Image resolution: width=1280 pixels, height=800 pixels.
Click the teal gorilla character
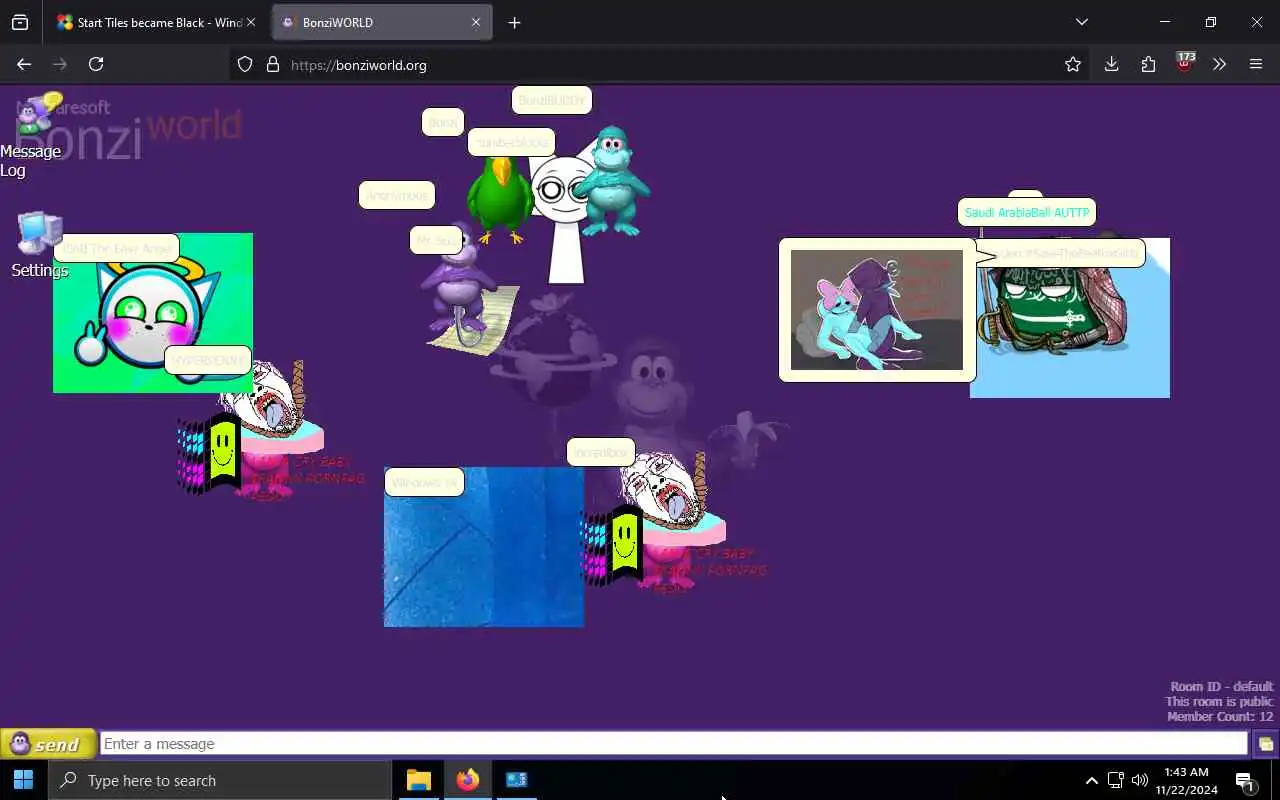point(610,181)
